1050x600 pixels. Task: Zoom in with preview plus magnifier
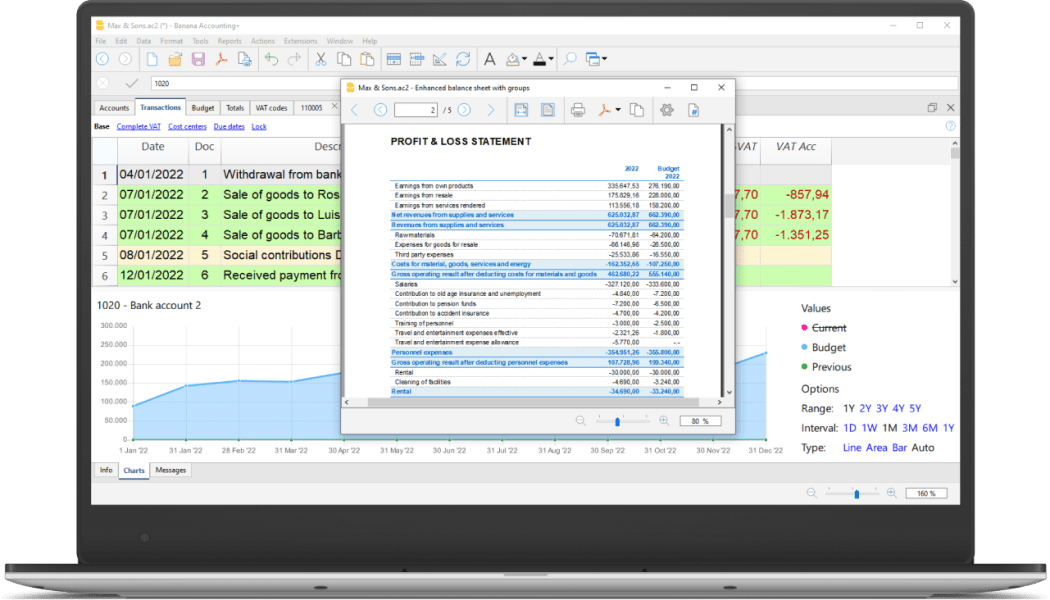[664, 421]
